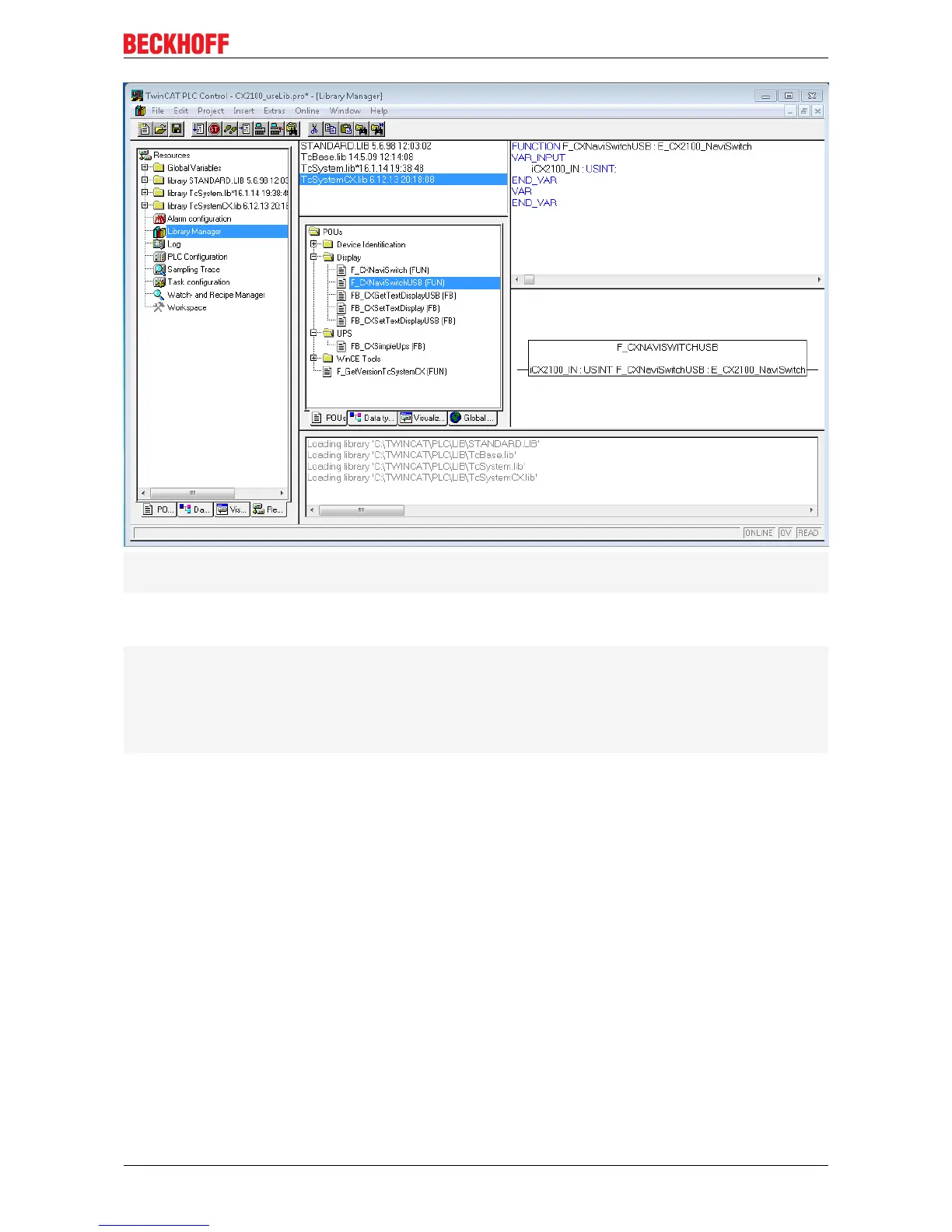Switch to library Data types tab
952x1232 pixels.
pyautogui.click(x=373, y=418)
